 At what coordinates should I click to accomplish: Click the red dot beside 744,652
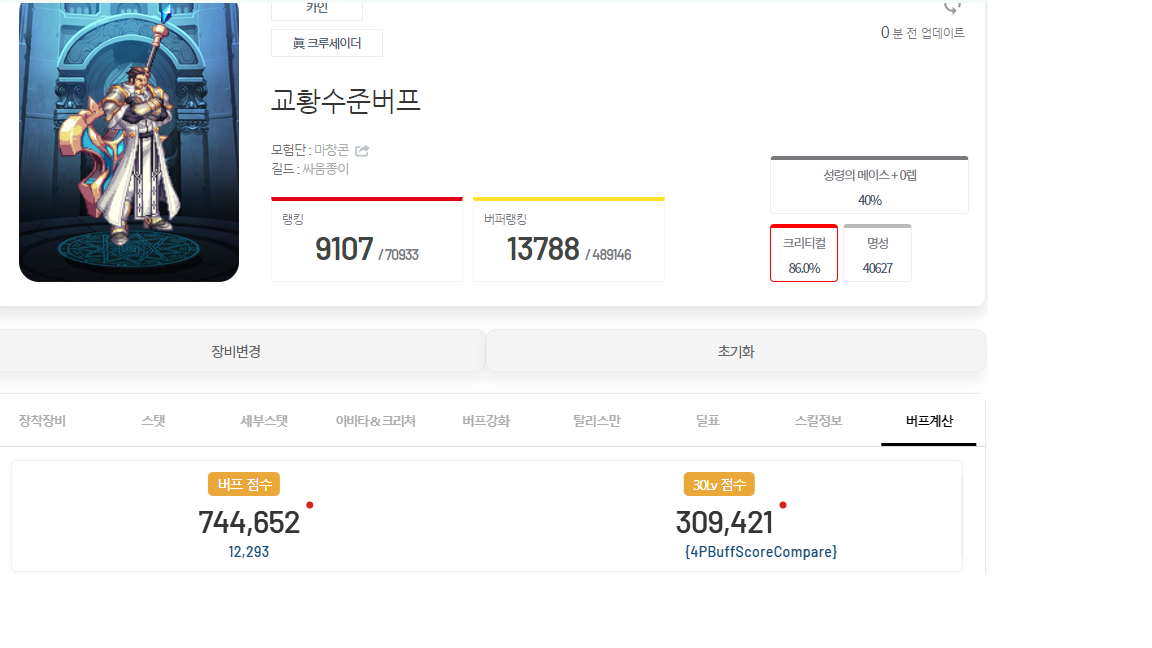(310, 505)
